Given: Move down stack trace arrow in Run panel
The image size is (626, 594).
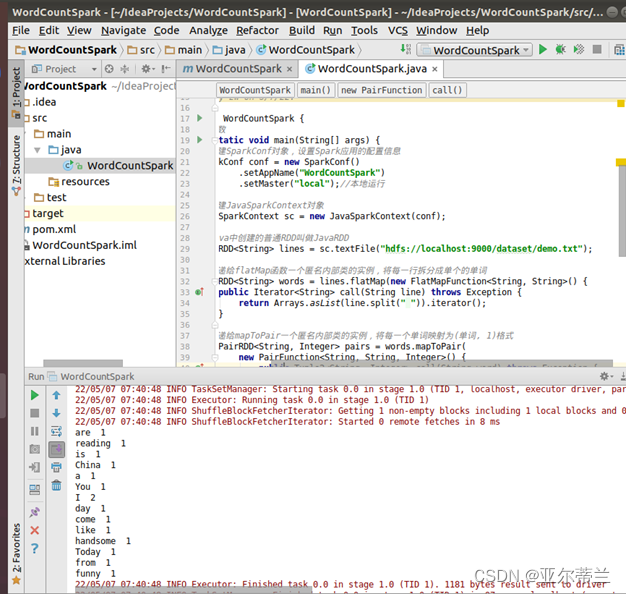Looking at the screenshot, I should tap(56, 413).
